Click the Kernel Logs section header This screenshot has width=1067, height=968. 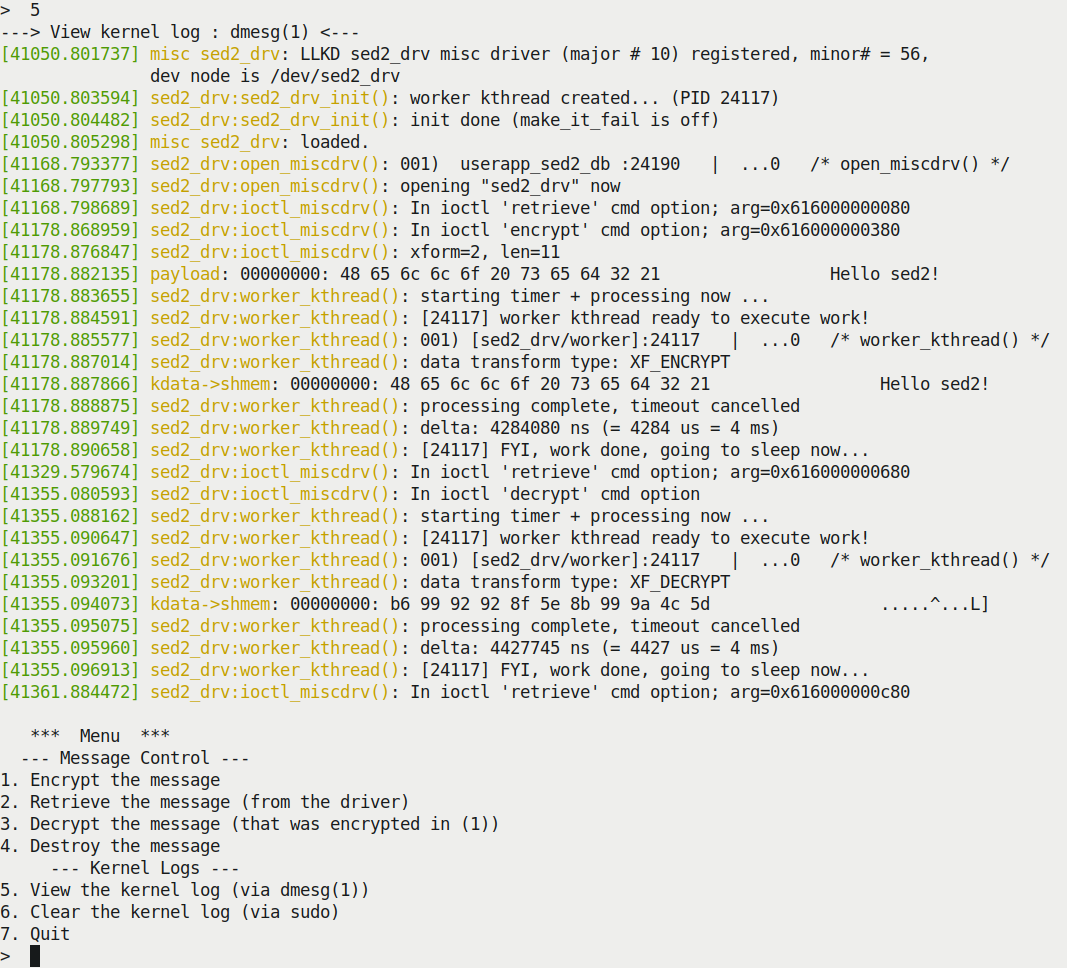(145, 868)
